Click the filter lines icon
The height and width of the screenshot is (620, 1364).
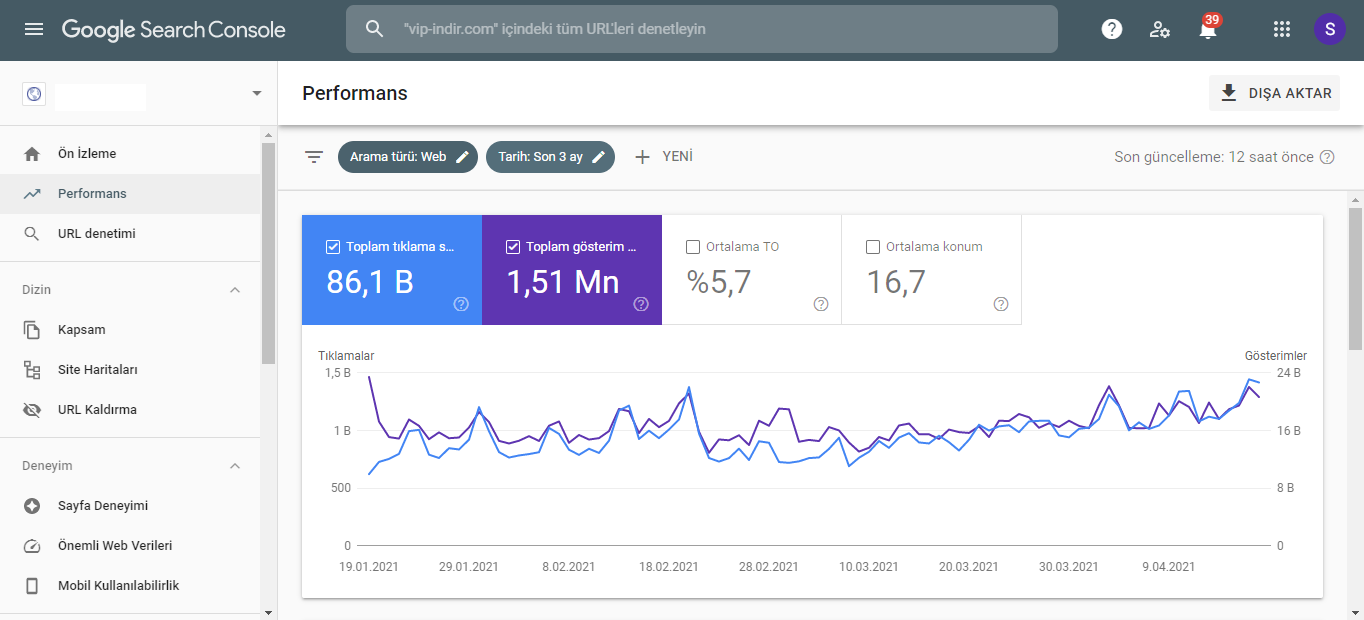(314, 157)
